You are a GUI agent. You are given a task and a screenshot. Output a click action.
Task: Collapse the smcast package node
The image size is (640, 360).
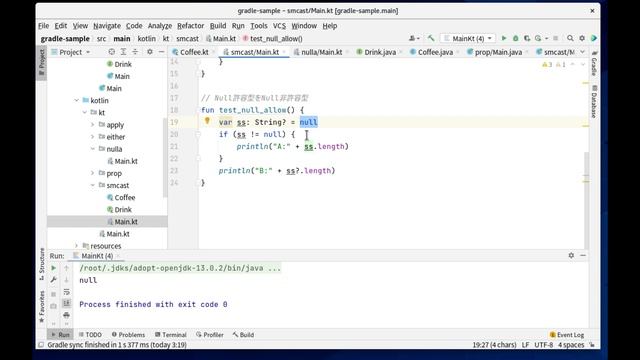coord(93,185)
